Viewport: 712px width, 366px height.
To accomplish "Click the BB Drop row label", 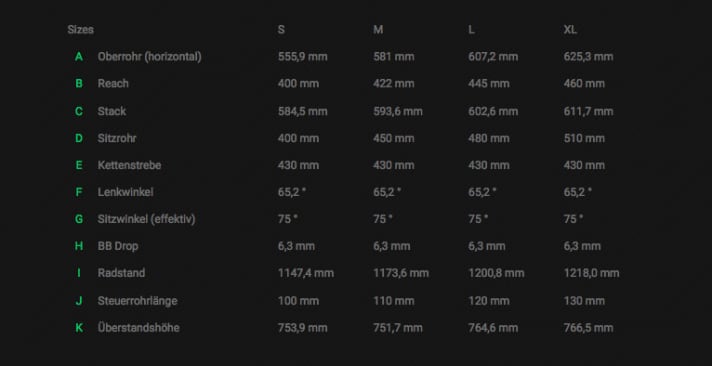I will pyautogui.click(x=118, y=246).
